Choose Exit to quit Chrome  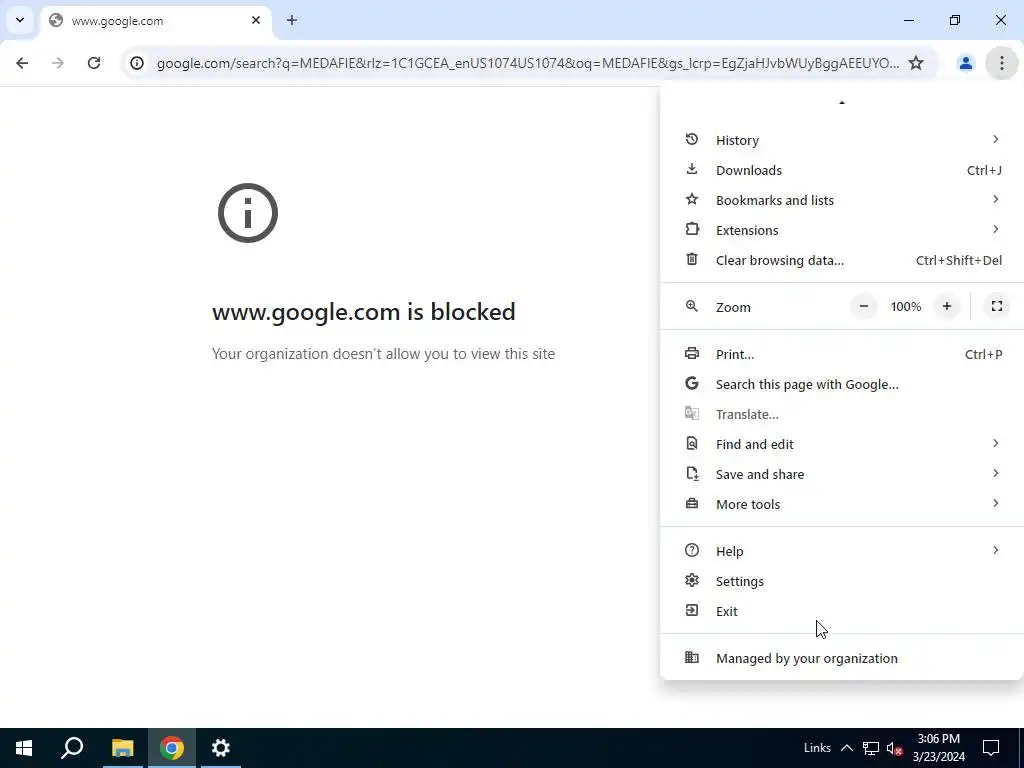click(842, 611)
